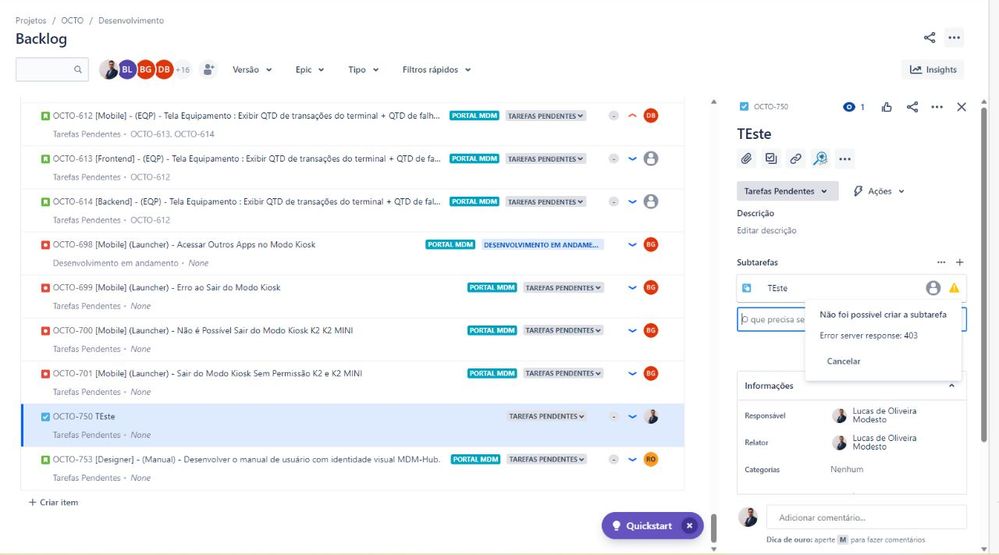
Task: Open the Quickstart panel
Action: click(643, 526)
